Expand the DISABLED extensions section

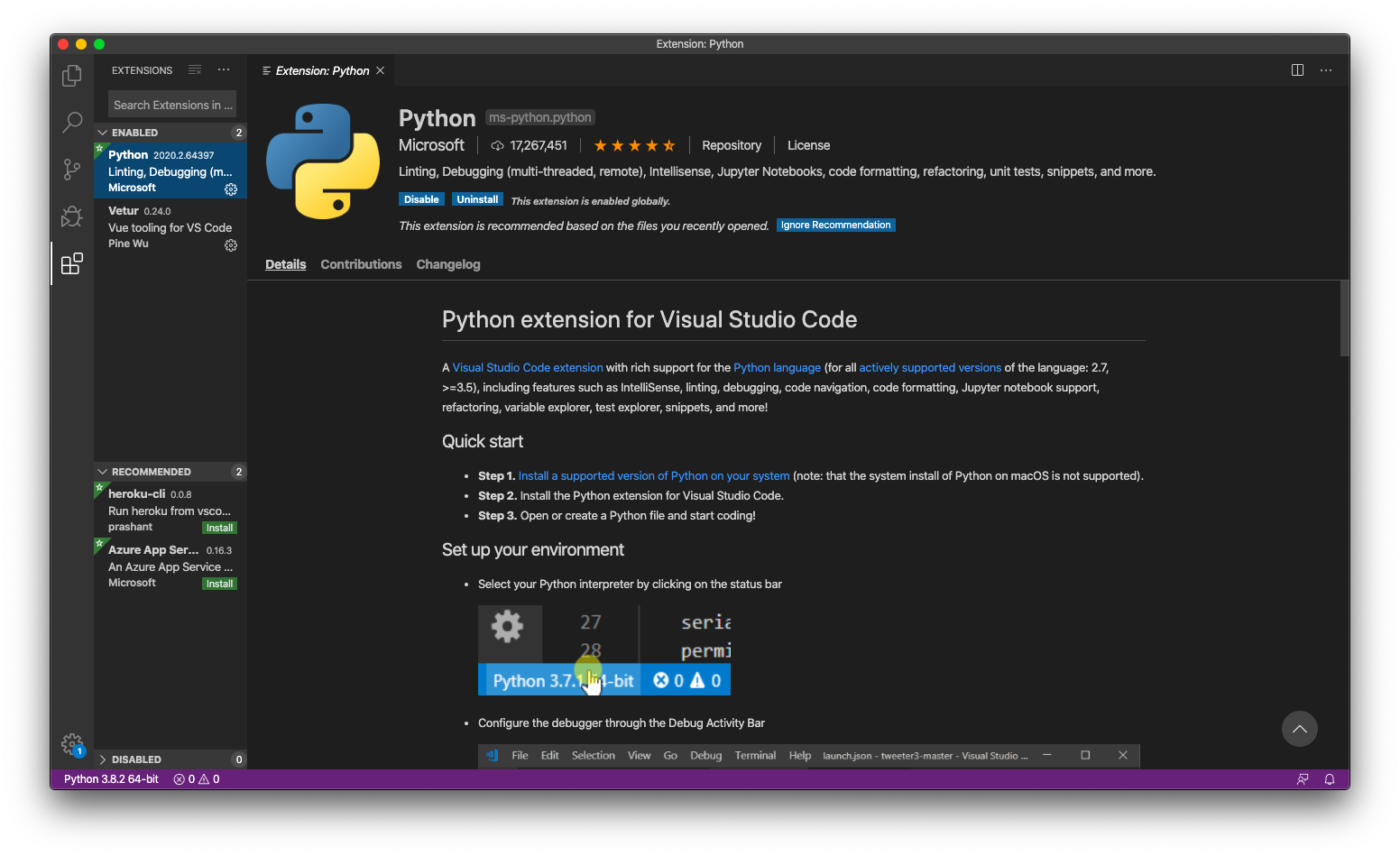click(170, 759)
